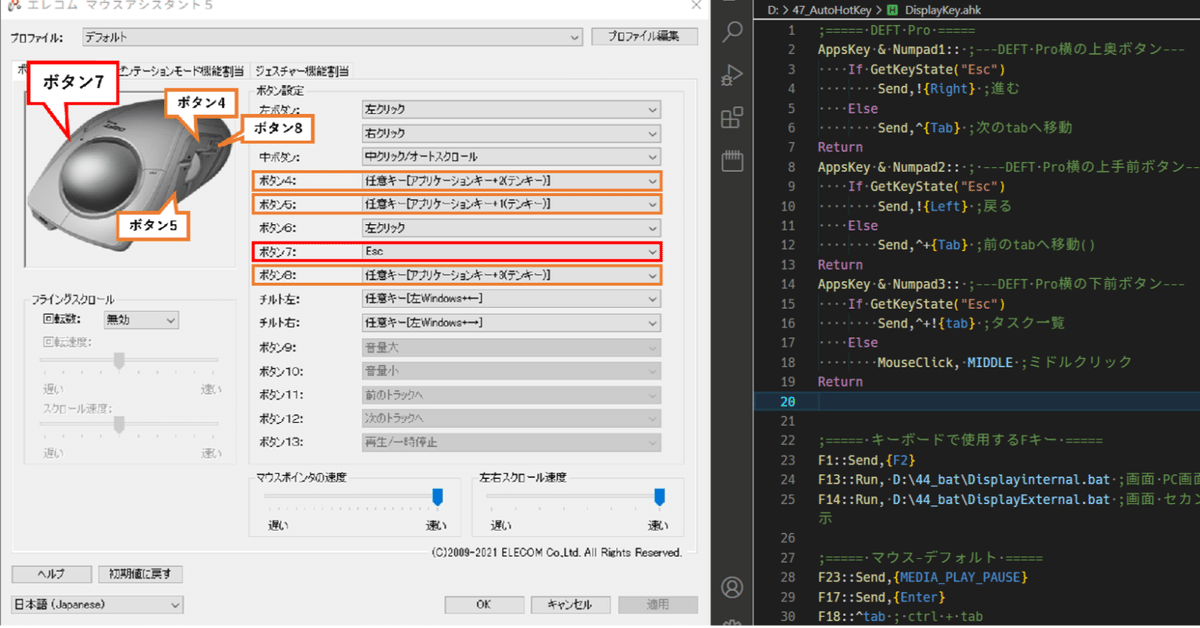Viewport: 1200px width, 628px height.
Task: Click line number 8 in editor gutter
Action: point(790,167)
